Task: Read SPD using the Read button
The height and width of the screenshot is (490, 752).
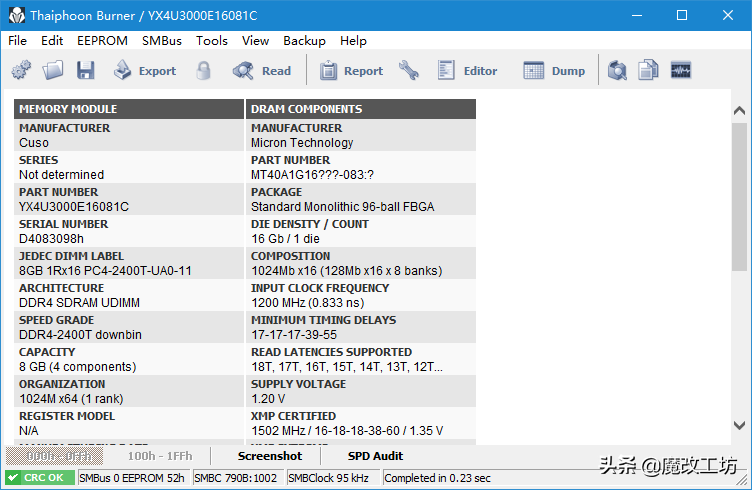Action: (262, 70)
